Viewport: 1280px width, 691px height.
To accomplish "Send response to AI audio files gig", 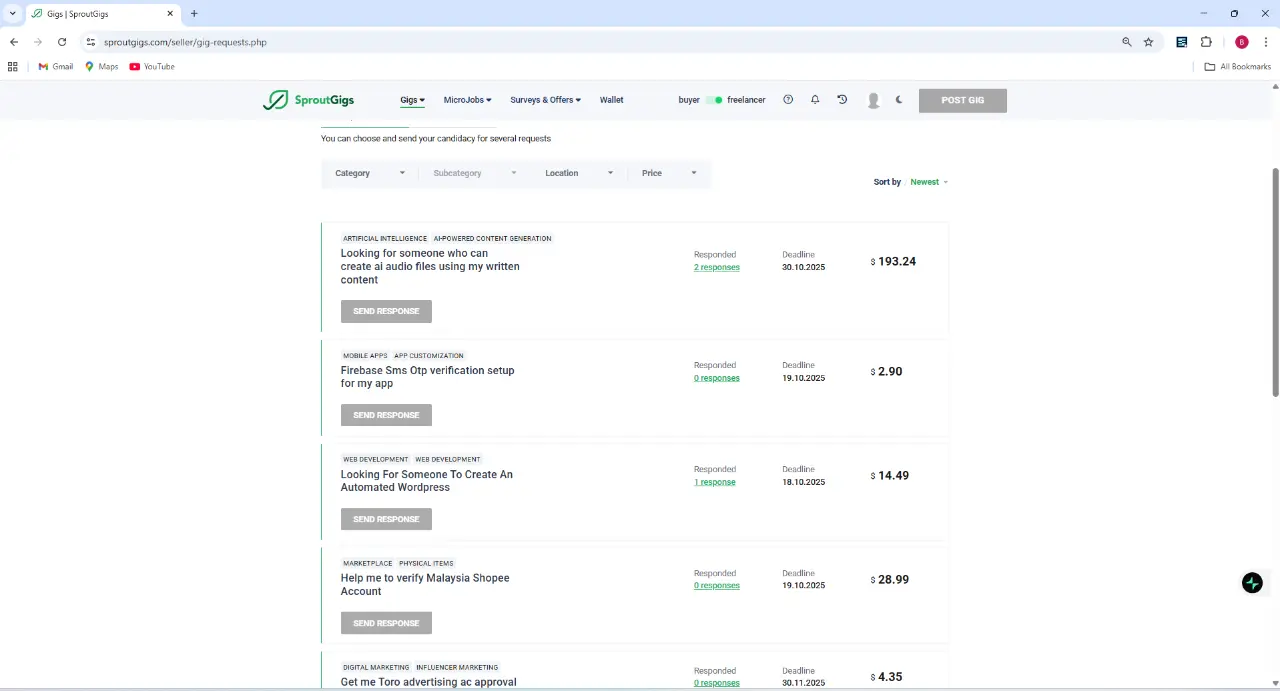I will point(386,311).
